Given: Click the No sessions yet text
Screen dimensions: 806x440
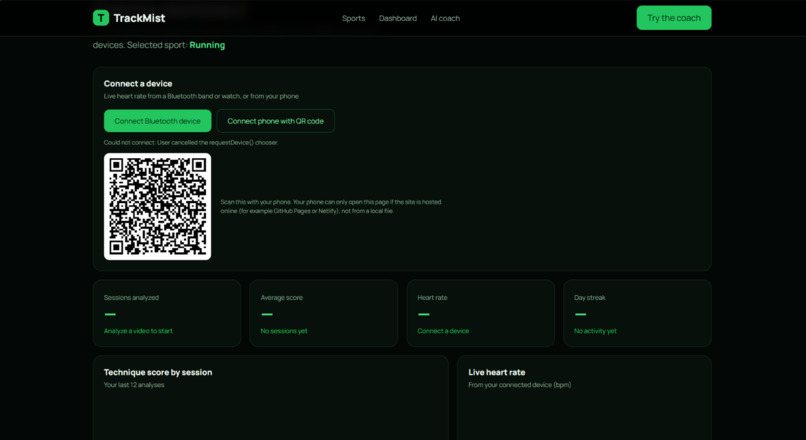Looking at the screenshot, I should coord(284,331).
